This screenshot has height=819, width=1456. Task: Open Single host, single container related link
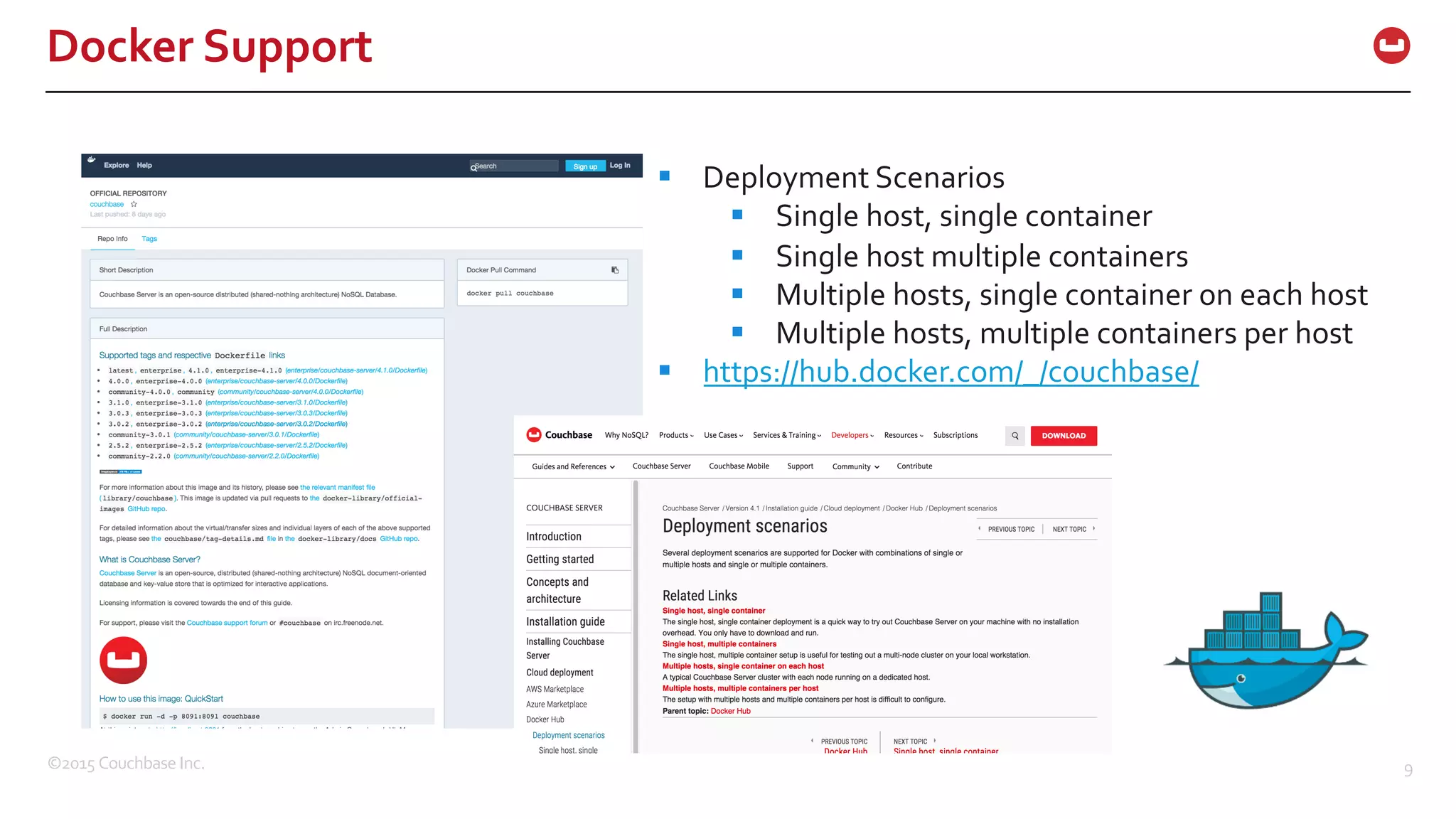pyautogui.click(x=714, y=611)
